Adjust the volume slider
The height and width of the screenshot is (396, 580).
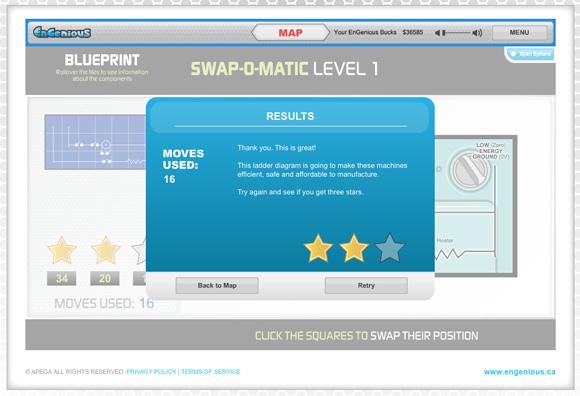click(456, 33)
